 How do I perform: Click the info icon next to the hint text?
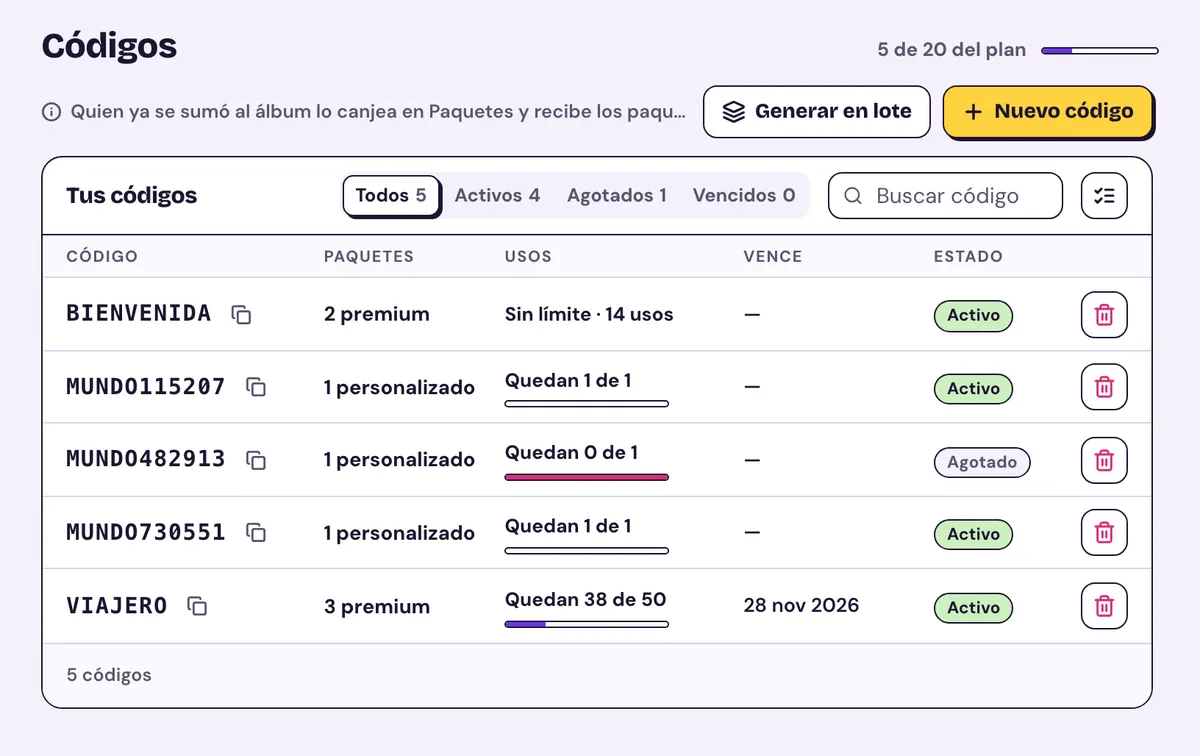tap(51, 112)
